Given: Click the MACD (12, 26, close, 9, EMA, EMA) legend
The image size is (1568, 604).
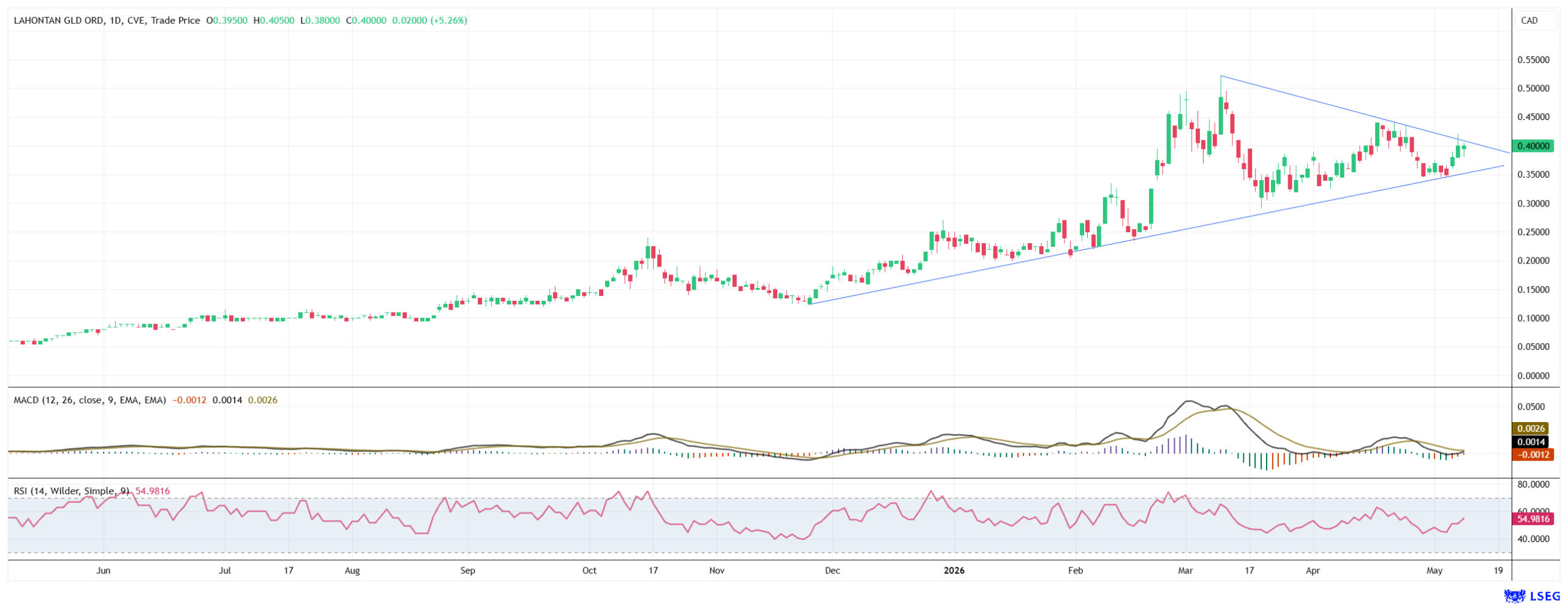Looking at the screenshot, I should (90, 400).
